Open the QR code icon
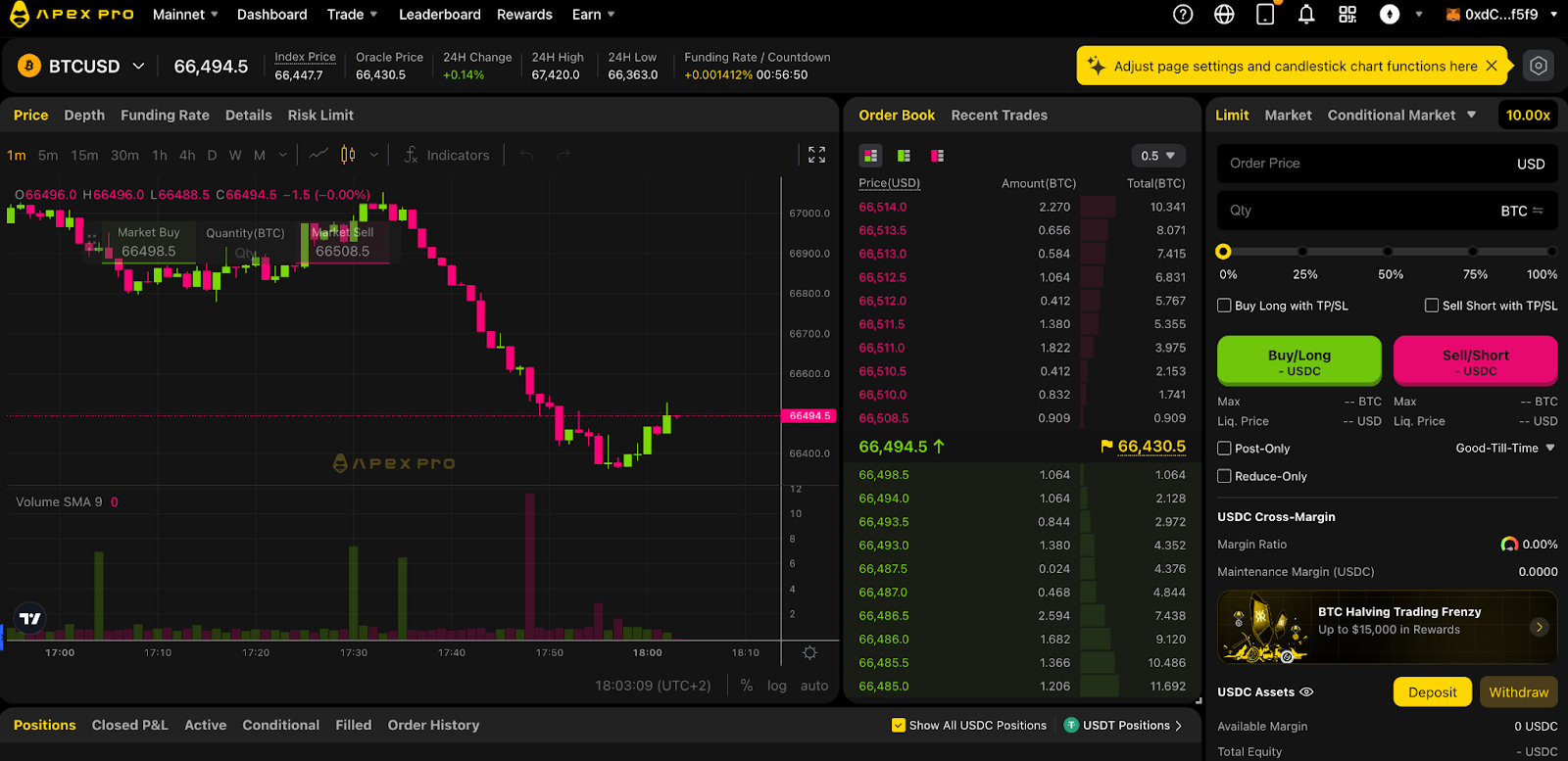Screen dimensions: 1568x761 [1348, 15]
